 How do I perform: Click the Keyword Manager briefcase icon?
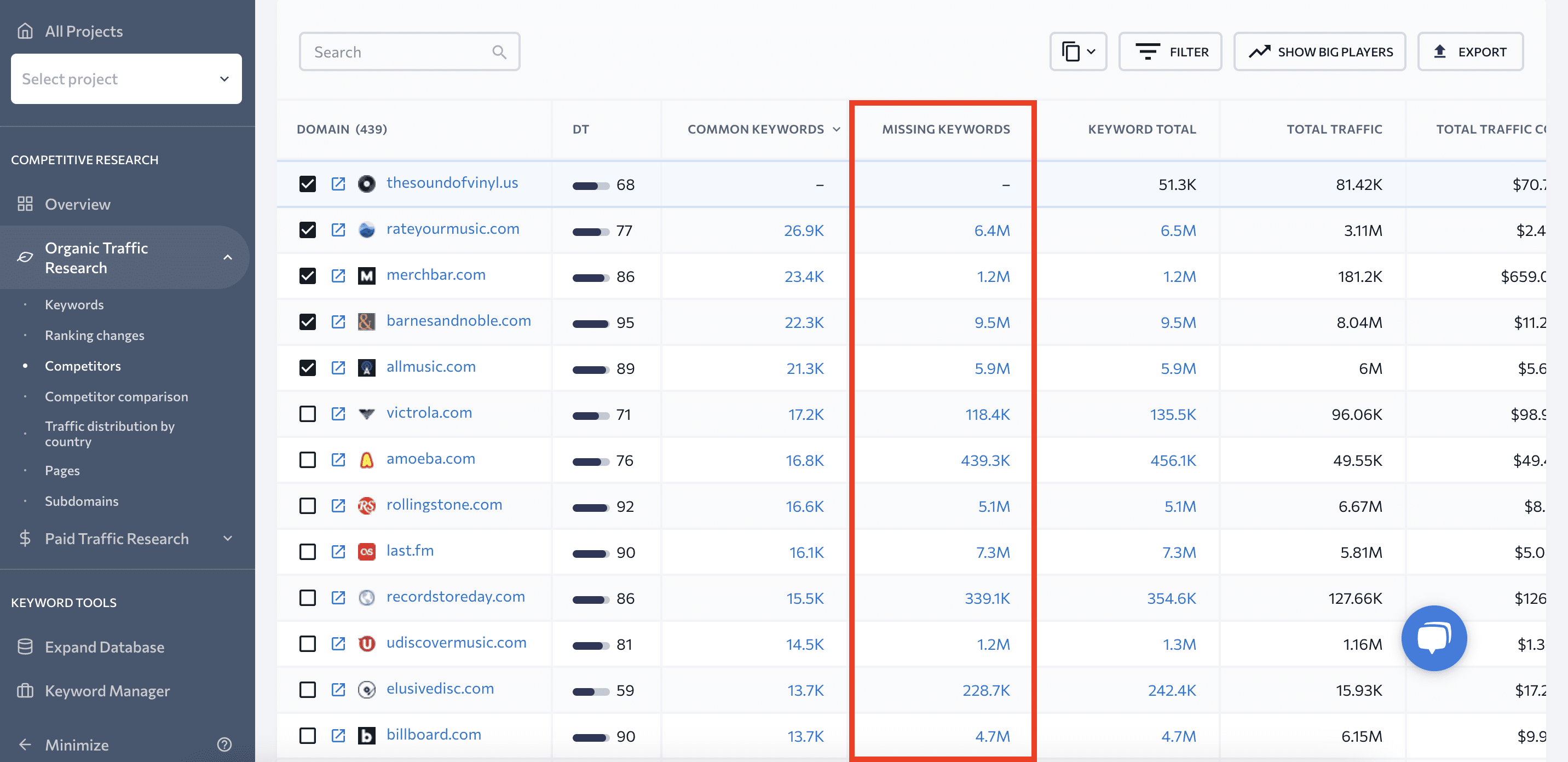tap(25, 690)
